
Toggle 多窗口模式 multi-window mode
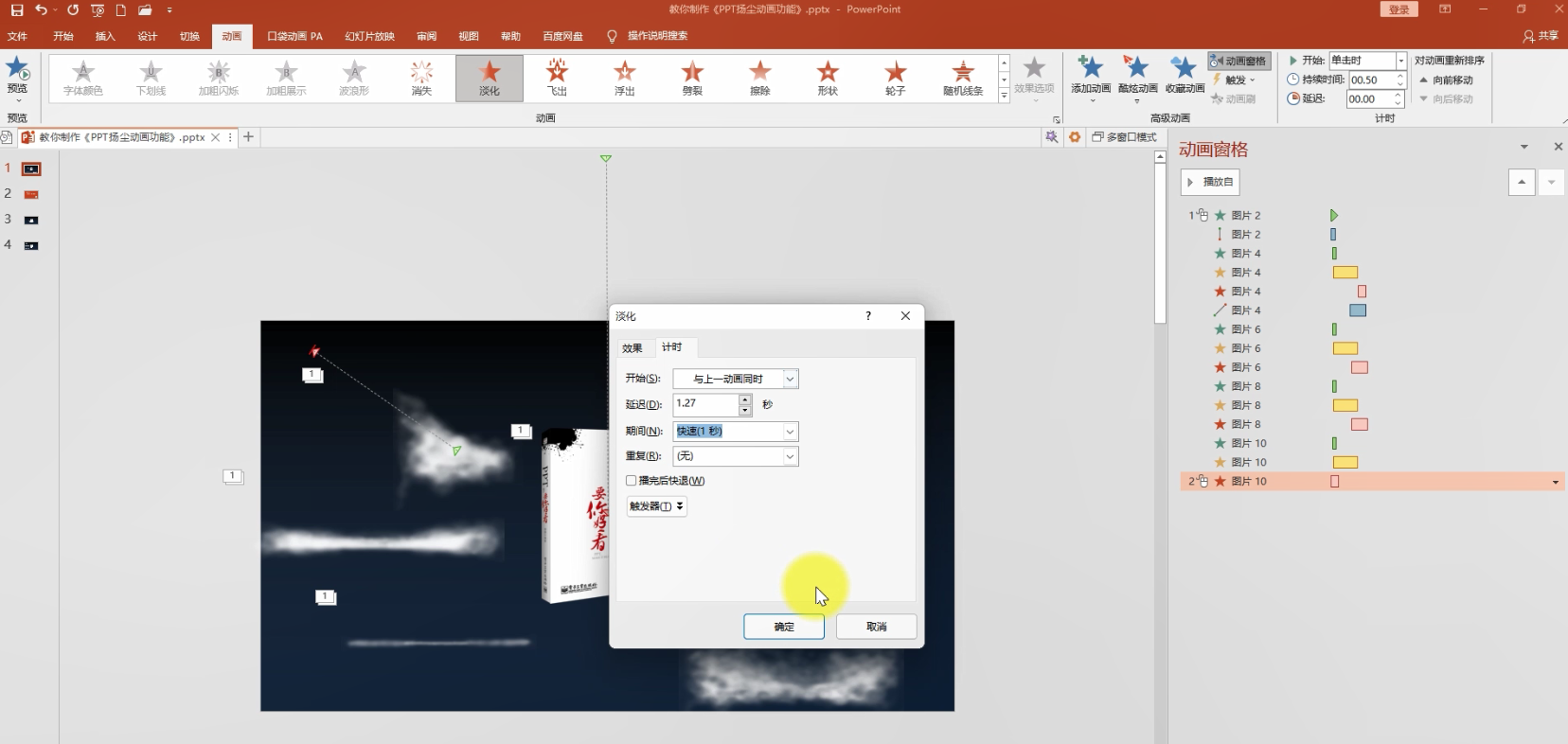tap(1125, 137)
